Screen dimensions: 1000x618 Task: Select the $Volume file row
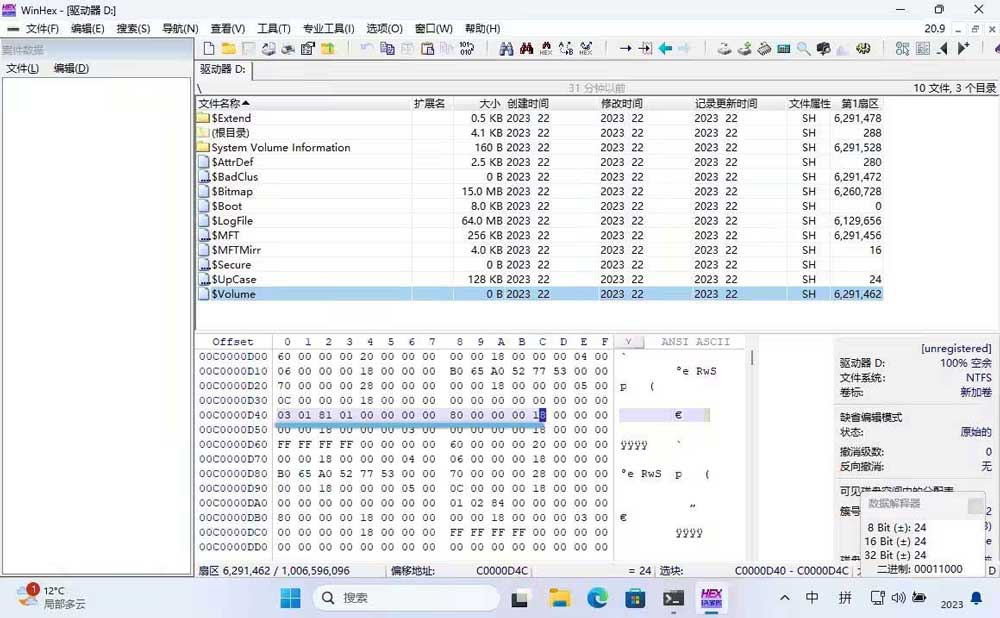coord(540,294)
